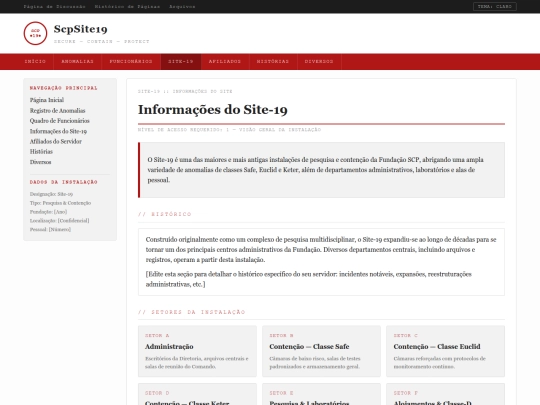540x405 pixels.
Task: Click the [Edite esta seção] placeholder paragraph
Action: coord(309,279)
